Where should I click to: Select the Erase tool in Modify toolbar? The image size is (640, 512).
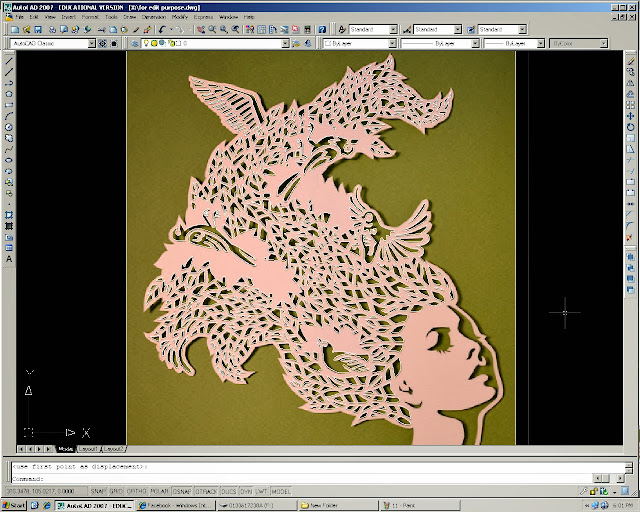point(631,61)
